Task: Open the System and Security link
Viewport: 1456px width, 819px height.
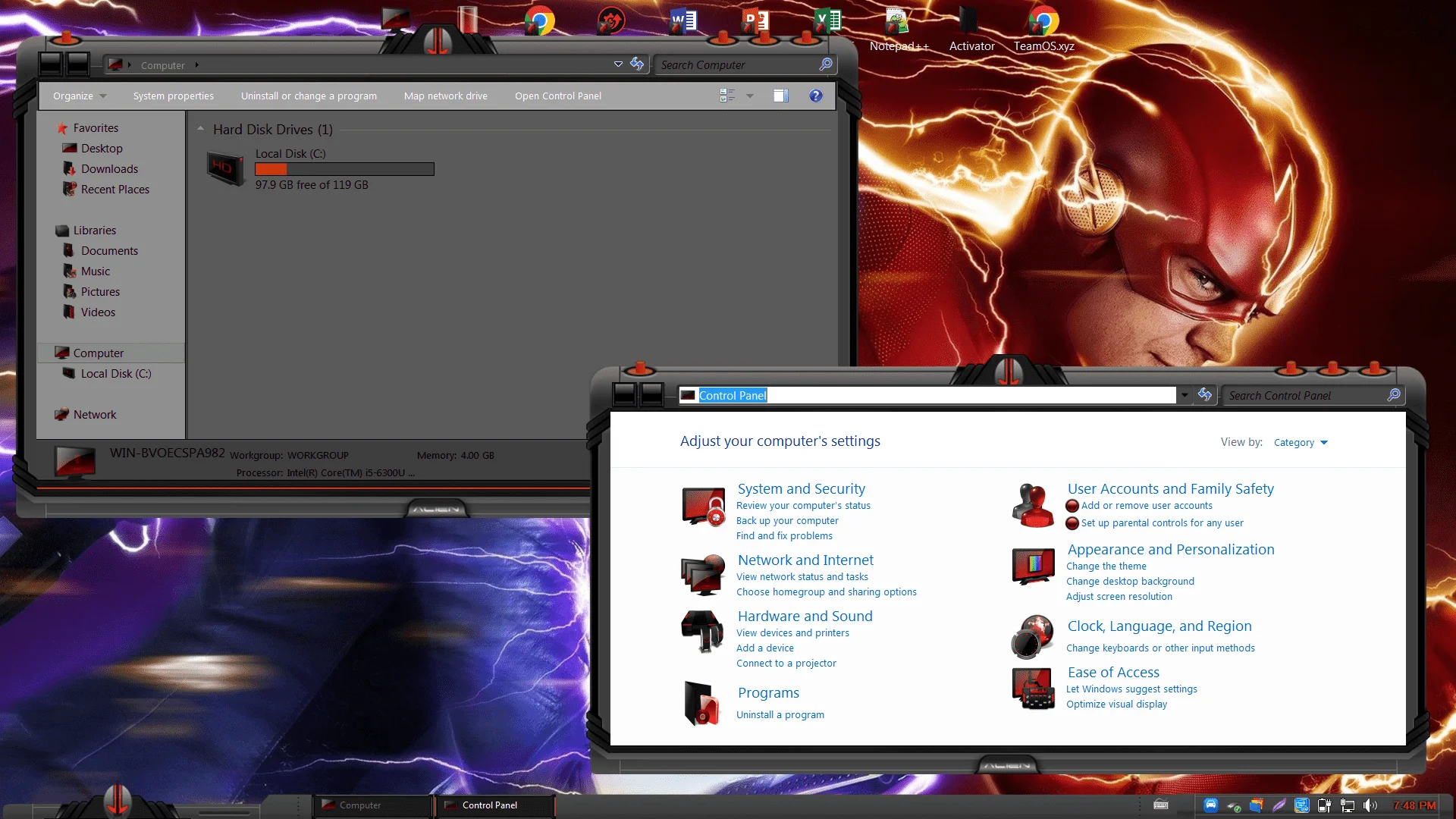Action: click(x=802, y=488)
